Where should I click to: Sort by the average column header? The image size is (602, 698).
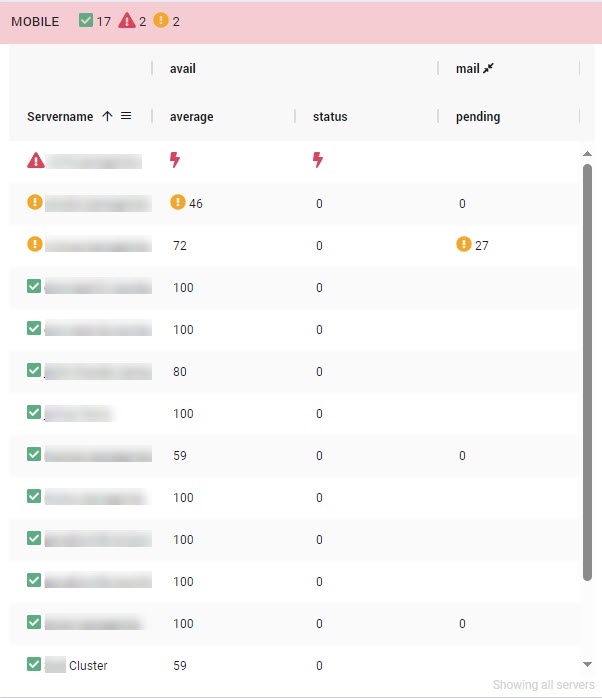191,117
